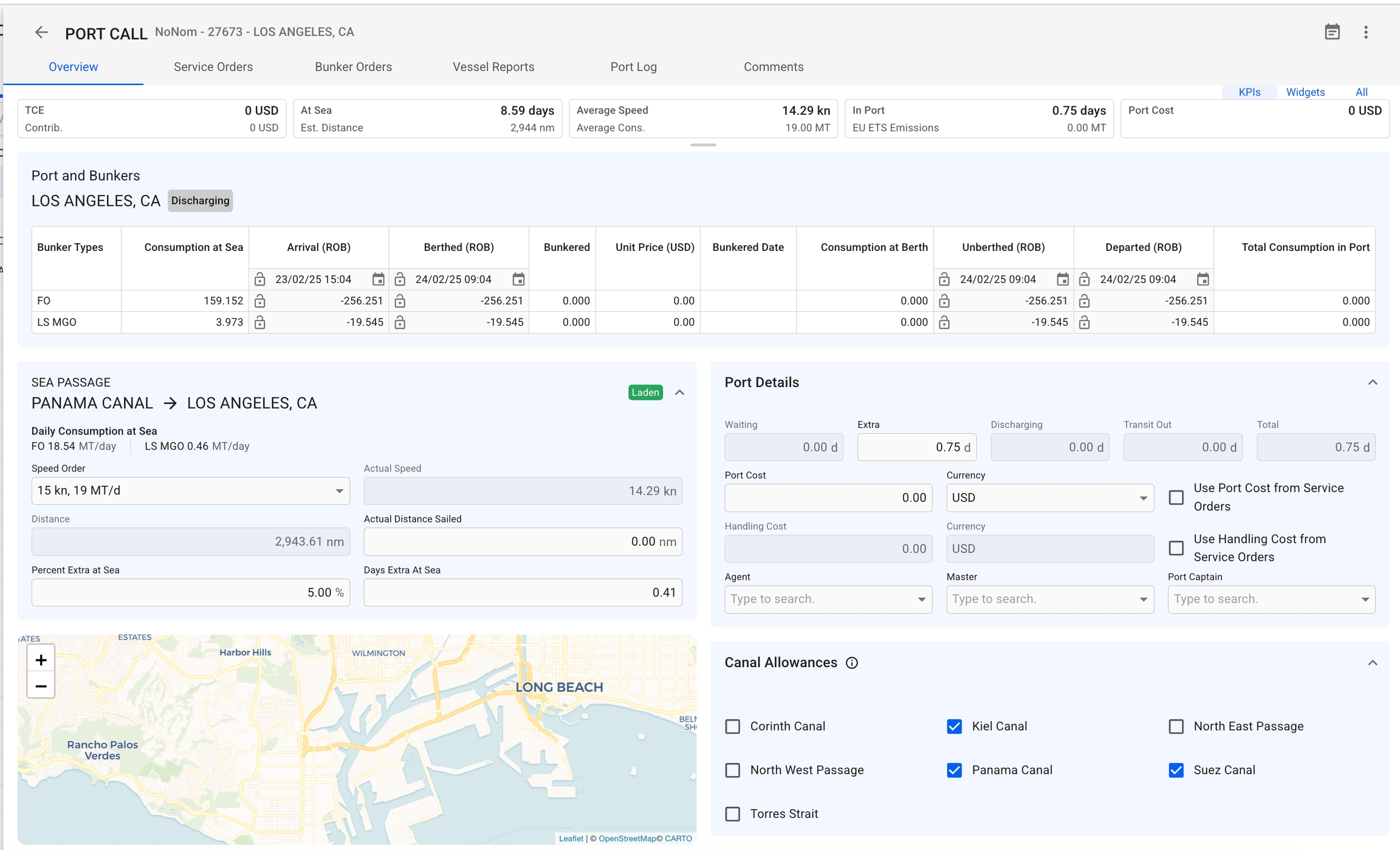Click Canal Allowances info icon
1400x850 pixels.
[x=852, y=663]
